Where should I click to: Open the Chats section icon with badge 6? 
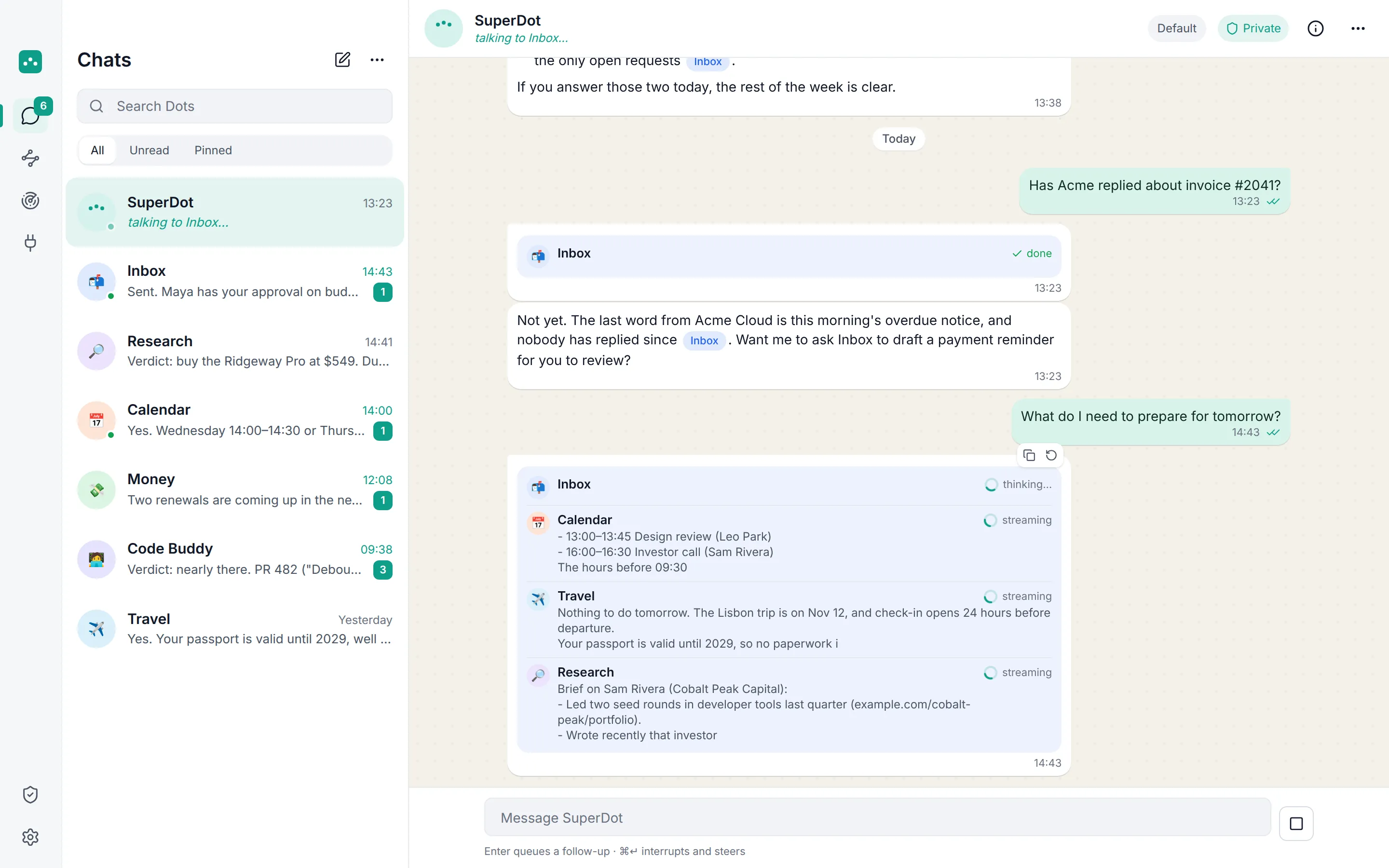tap(30, 115)
